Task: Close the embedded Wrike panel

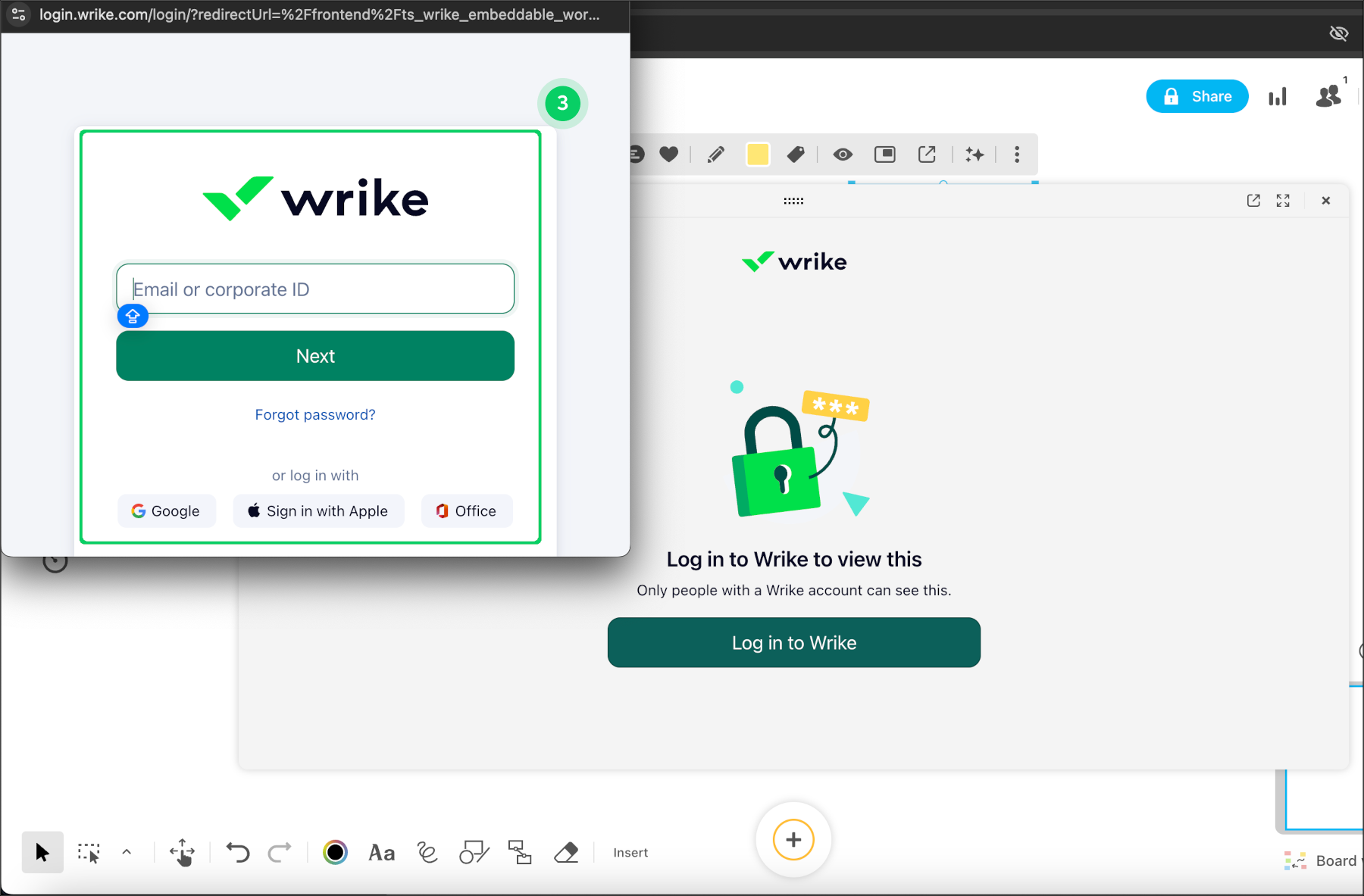Action: 1325,201
